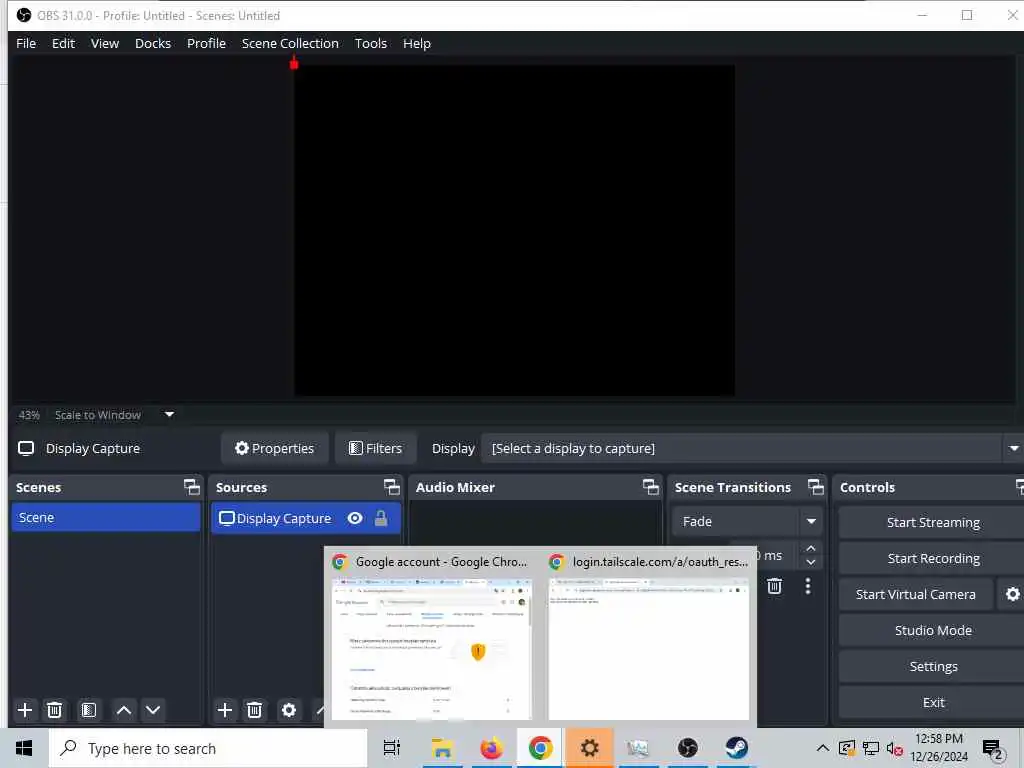Click the orange gear taskbar icon

pos(589,748)
